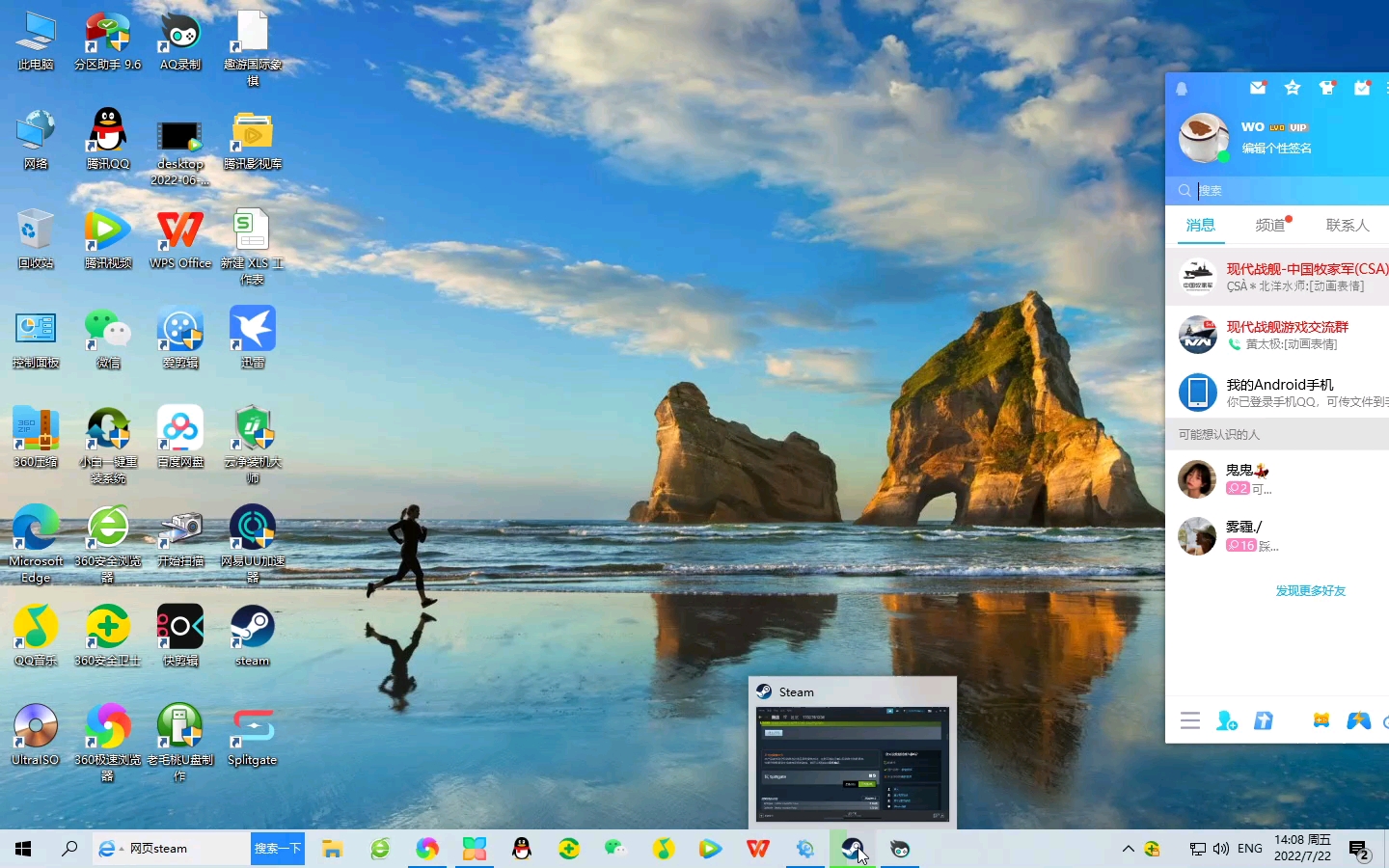Open 360 browser green e icon on taskbar
Screen dimensions: 1389x868
[x=380, y=849]
